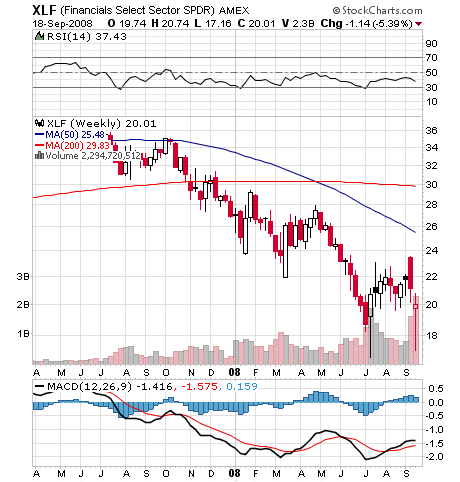Click the Volume bars legend icon
Viewport: 460px width, 482px height.
click(39, 155)
